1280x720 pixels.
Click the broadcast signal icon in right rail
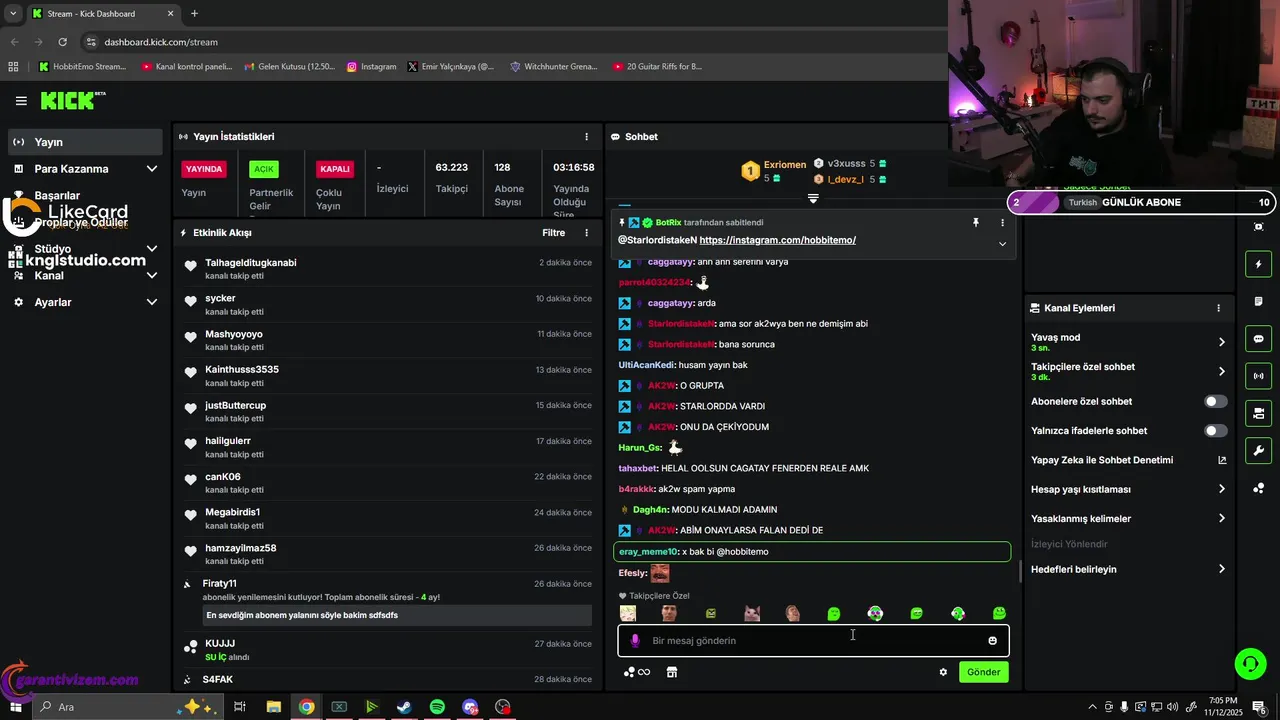[x=1258, y=376]
